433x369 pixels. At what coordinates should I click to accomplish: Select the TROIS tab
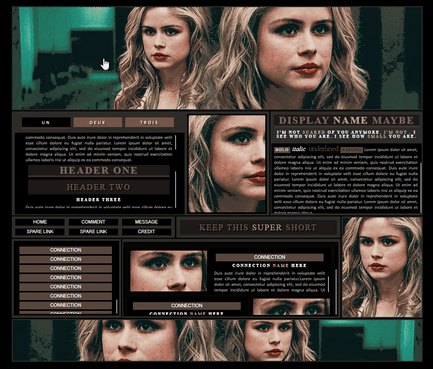point(149,122)
